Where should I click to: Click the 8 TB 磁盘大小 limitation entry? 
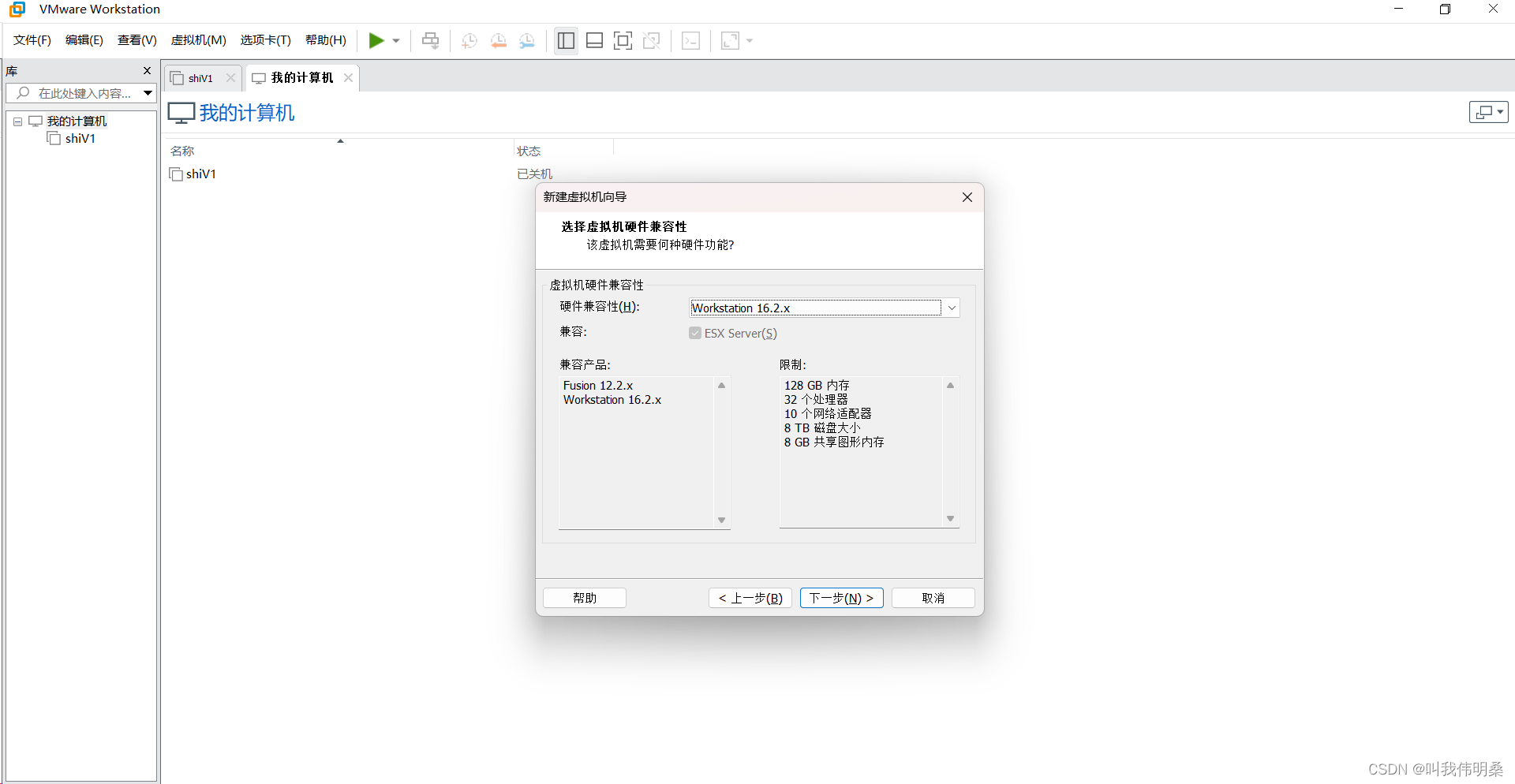click(x=822, y=428)
